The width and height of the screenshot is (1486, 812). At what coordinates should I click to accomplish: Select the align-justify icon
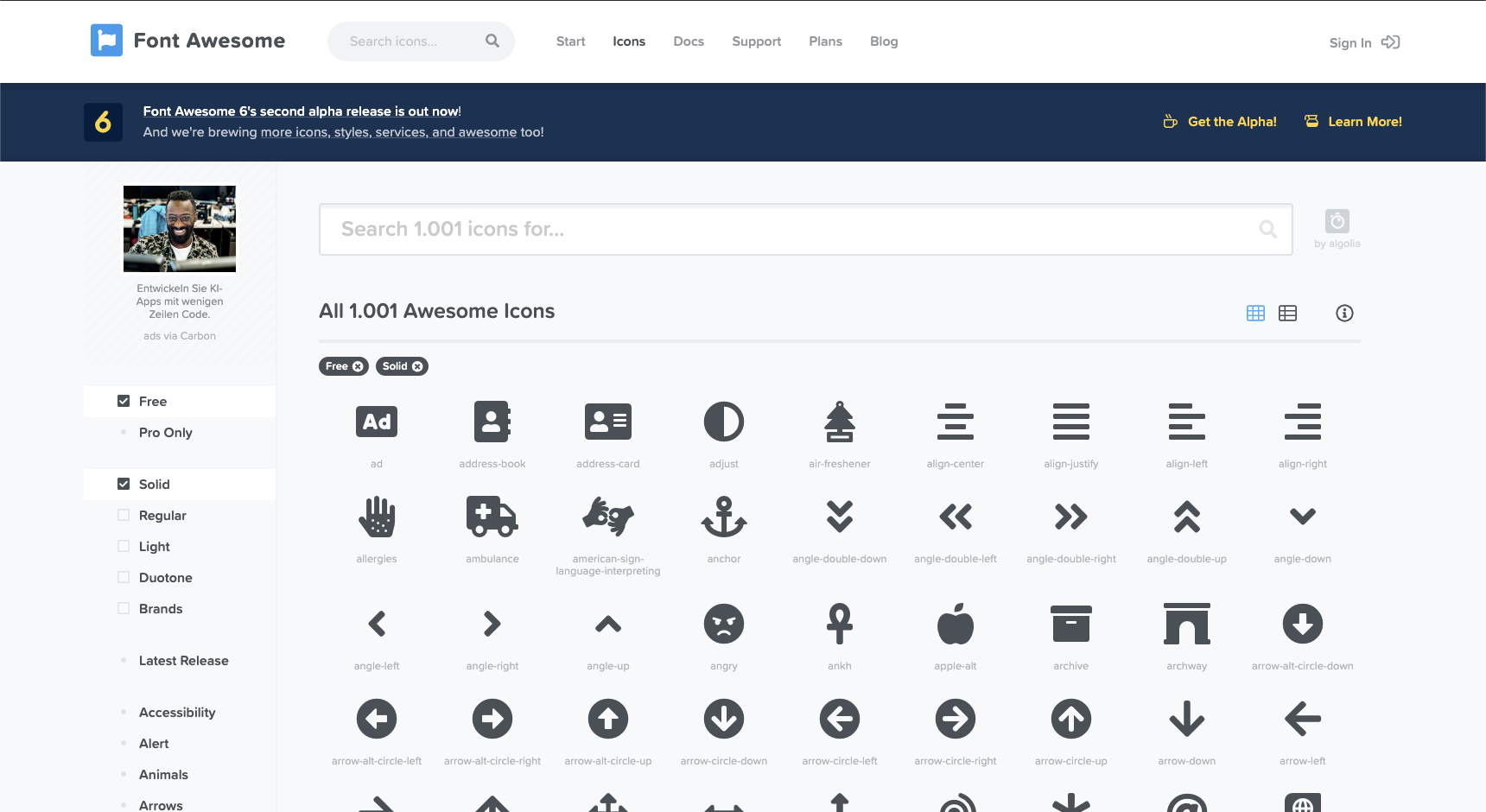(1071, 422)
